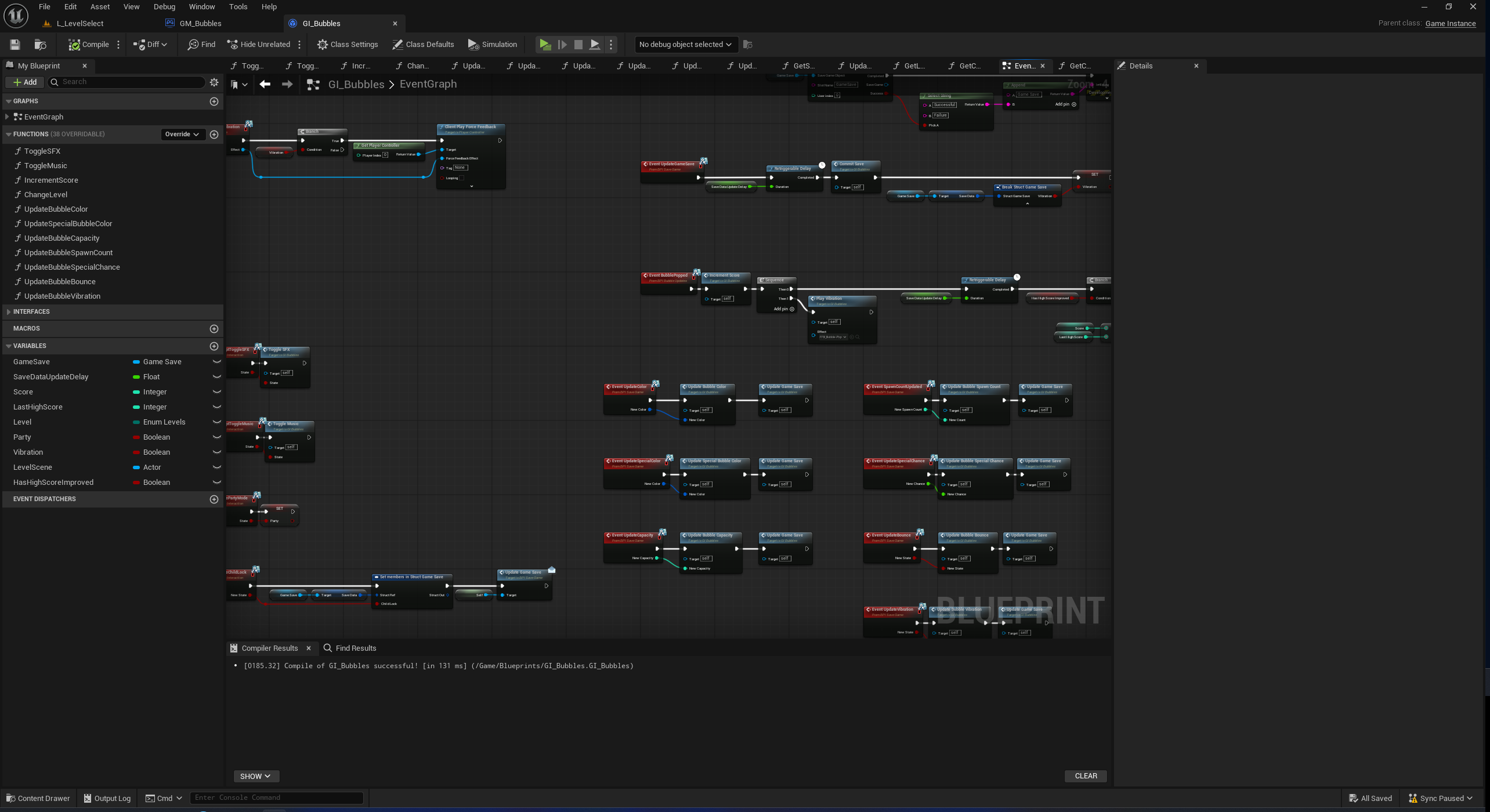Viewport: 1490px width, 812px height.
Task: Start Simulation mode
Action: tap(492, 45)
